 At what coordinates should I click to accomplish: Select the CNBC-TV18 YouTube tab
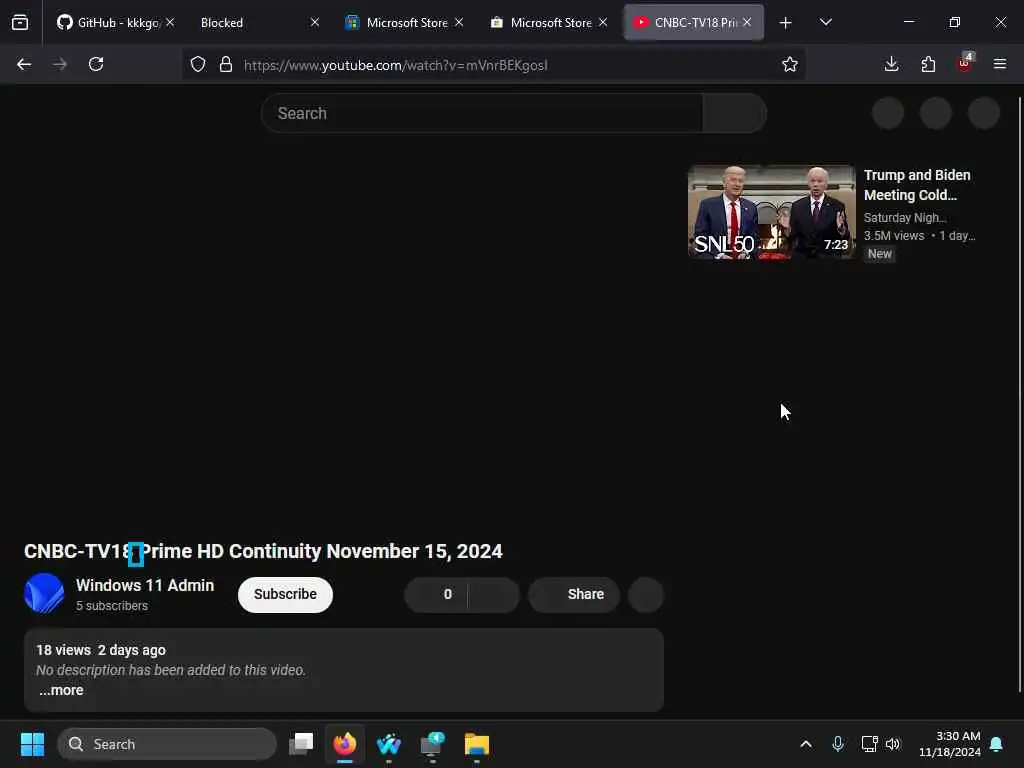pyautogui.click(x=694, y=23)
